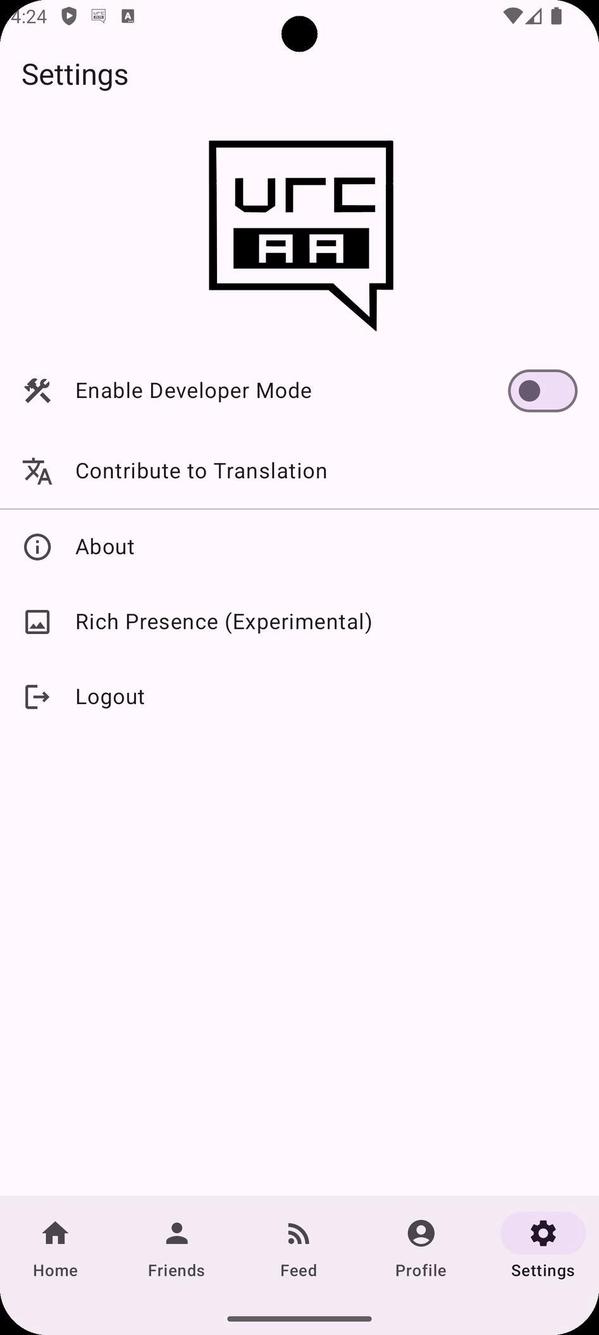Click the Logout exit icon
The width and height of the screenshot is (599, 1335).
(x=37, y=696)
